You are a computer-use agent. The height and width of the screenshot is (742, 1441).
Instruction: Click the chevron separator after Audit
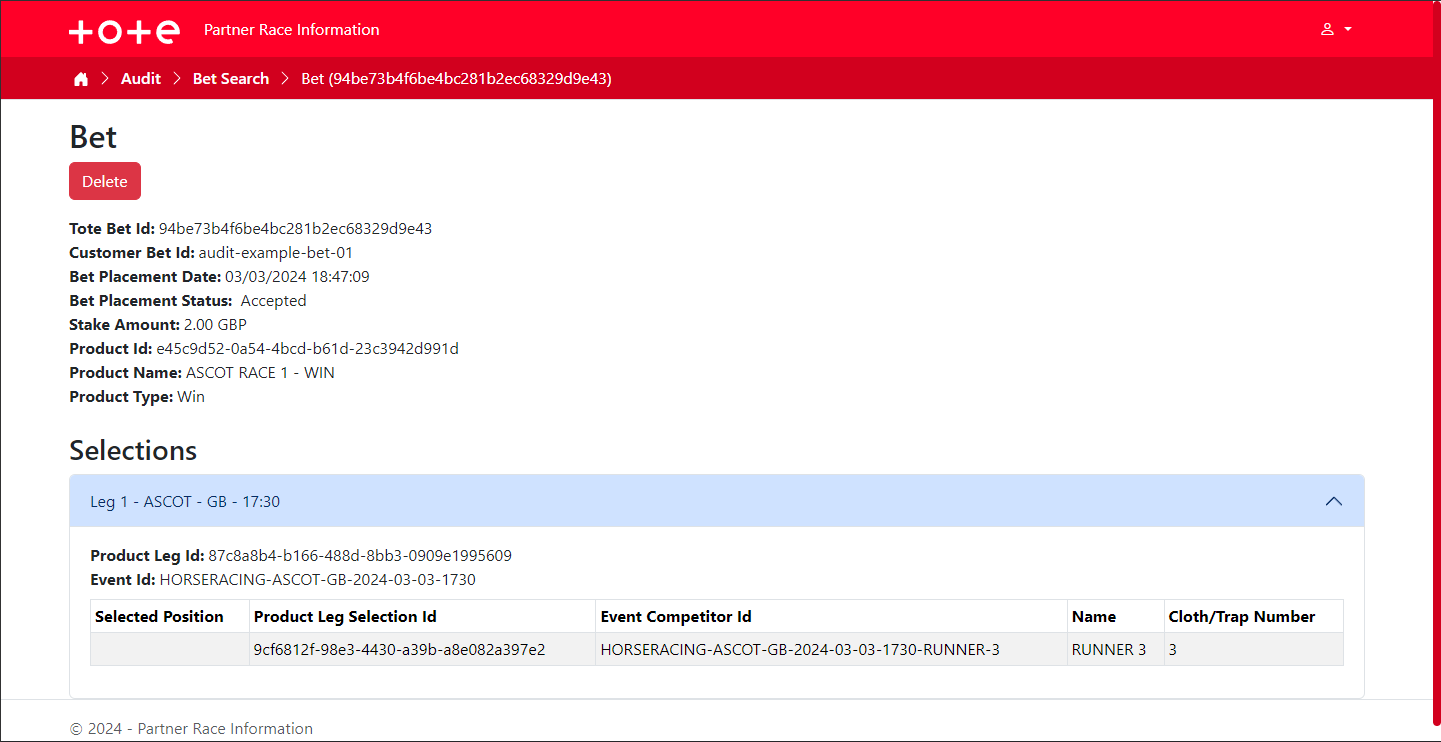click(176, 78)
